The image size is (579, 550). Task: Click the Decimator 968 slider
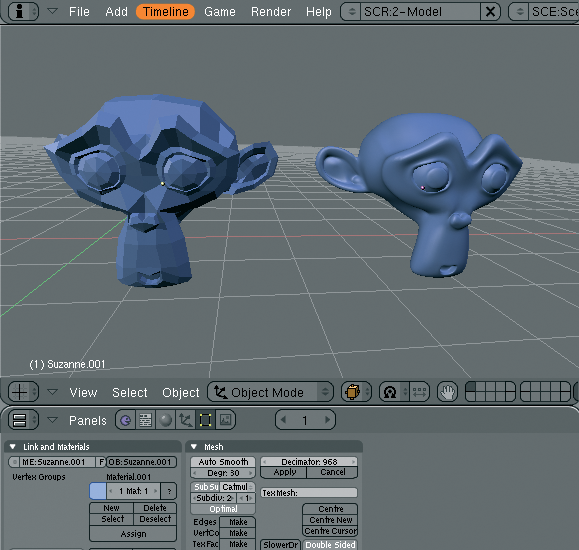(x=309, y=462)
